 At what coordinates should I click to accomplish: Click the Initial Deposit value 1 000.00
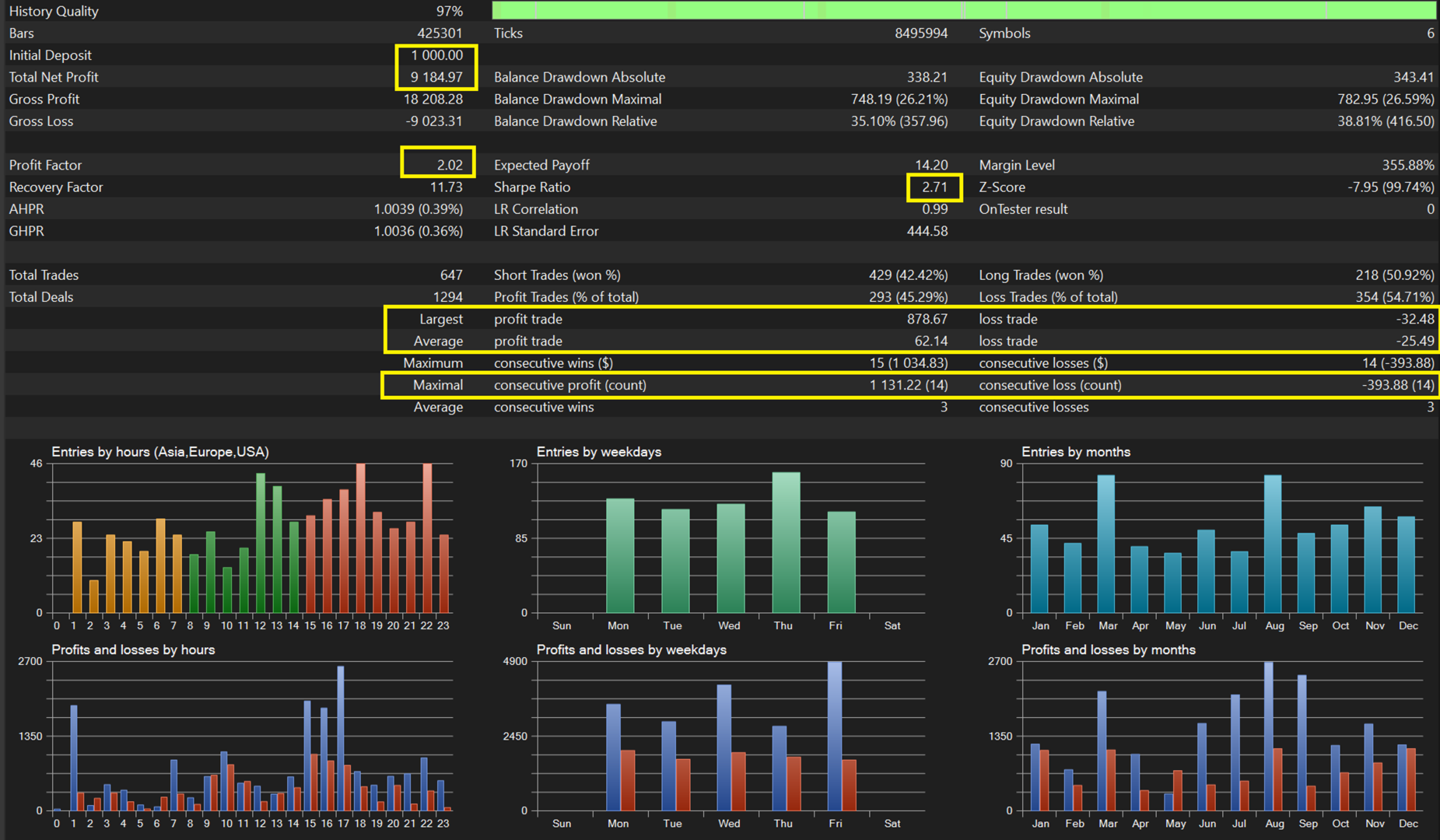click(x=436, y=55)
